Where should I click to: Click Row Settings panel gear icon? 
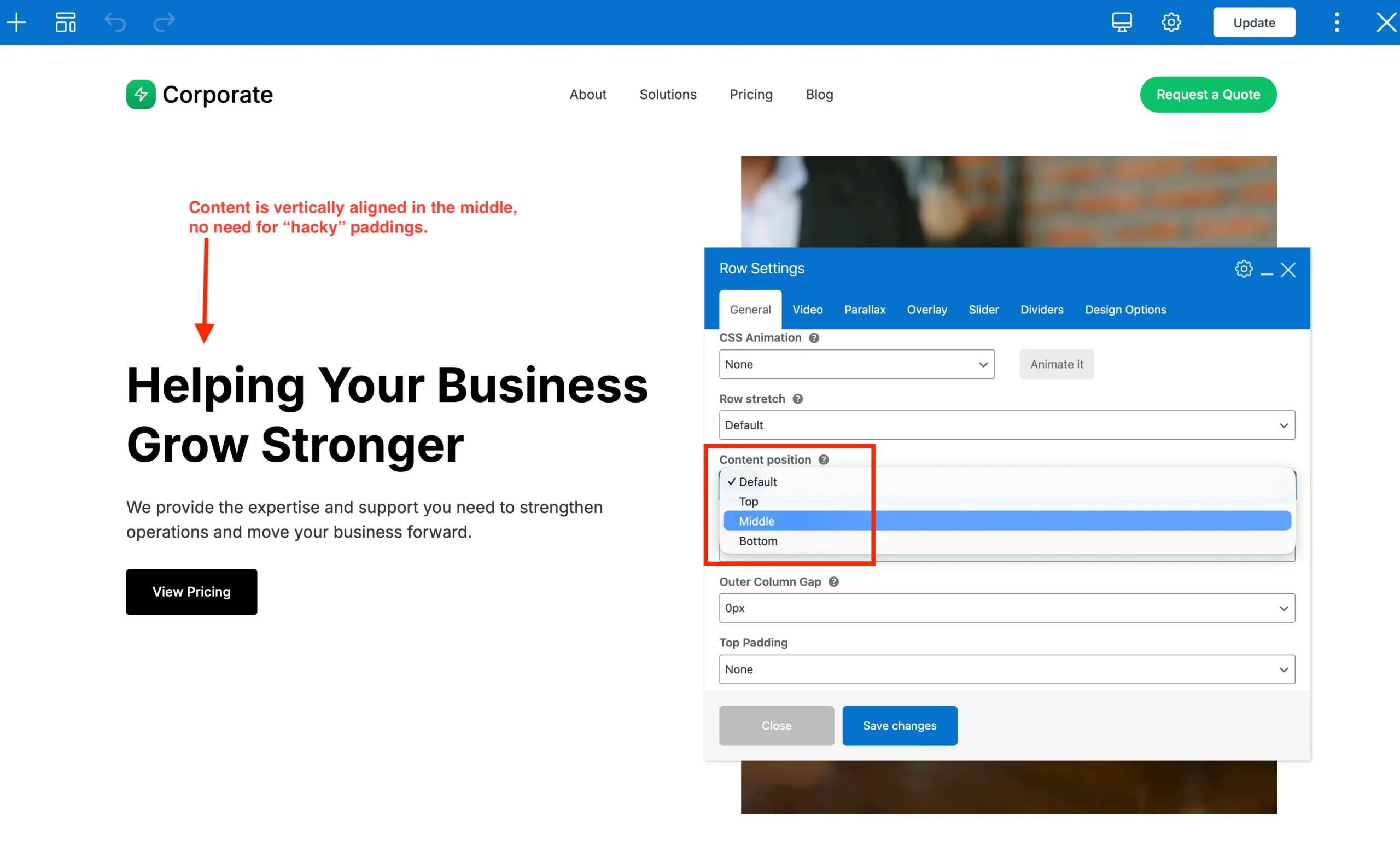pos(1243,269)
